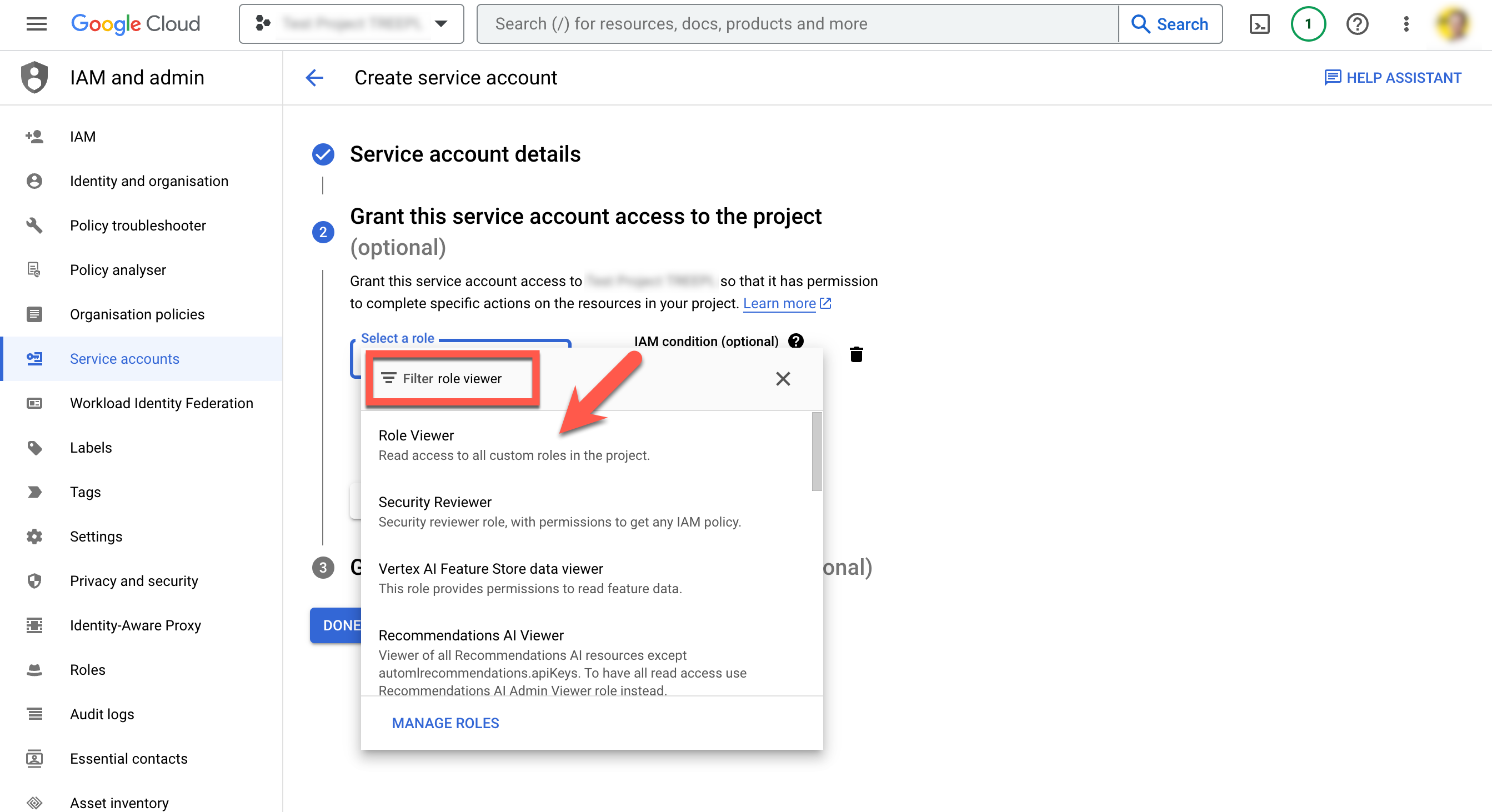Screen dimensions: 1492x812
Task: Click the Organisation policies list icon
Action: (x=34, y=314)
